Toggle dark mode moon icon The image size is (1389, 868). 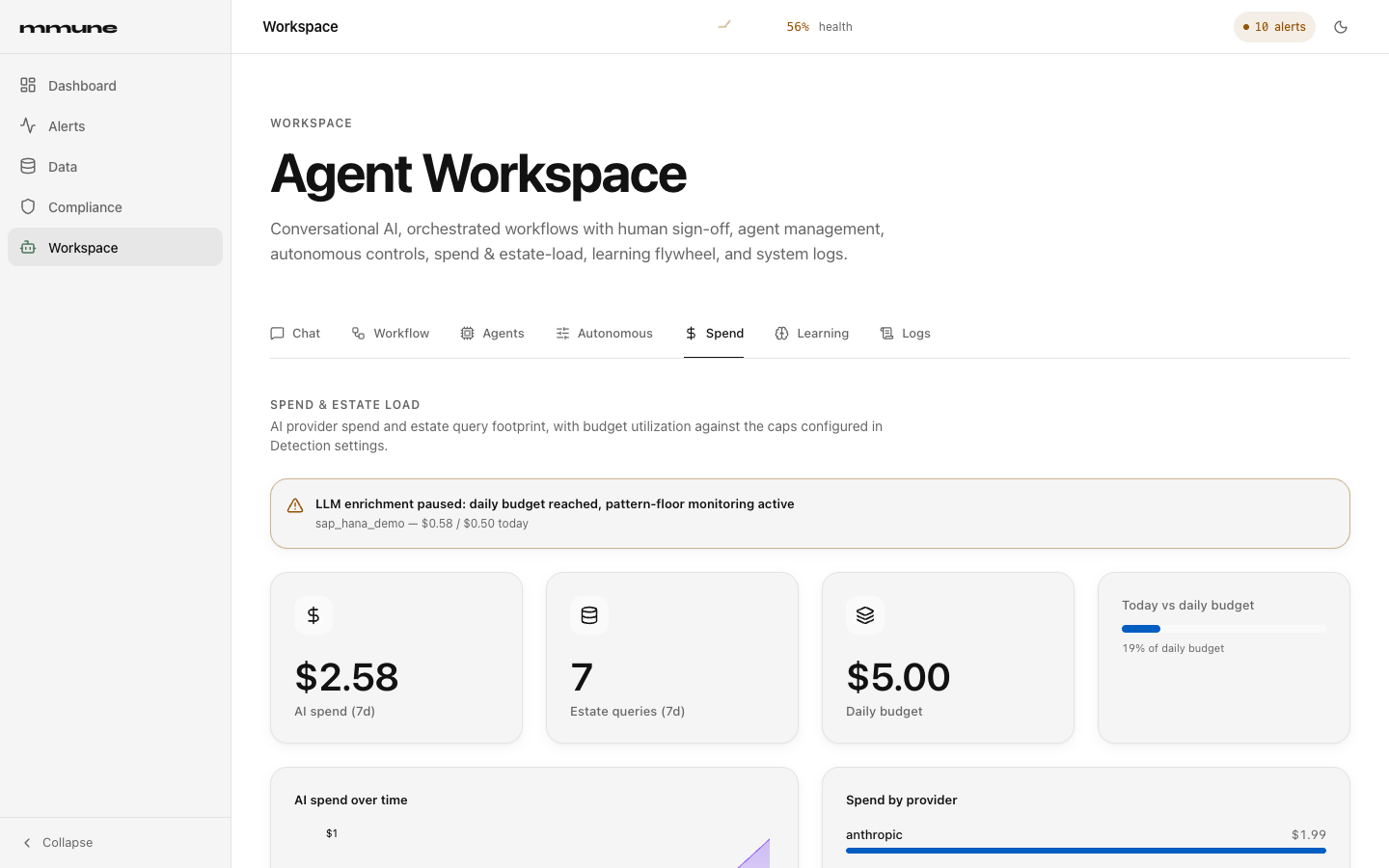pos(1341,27)
